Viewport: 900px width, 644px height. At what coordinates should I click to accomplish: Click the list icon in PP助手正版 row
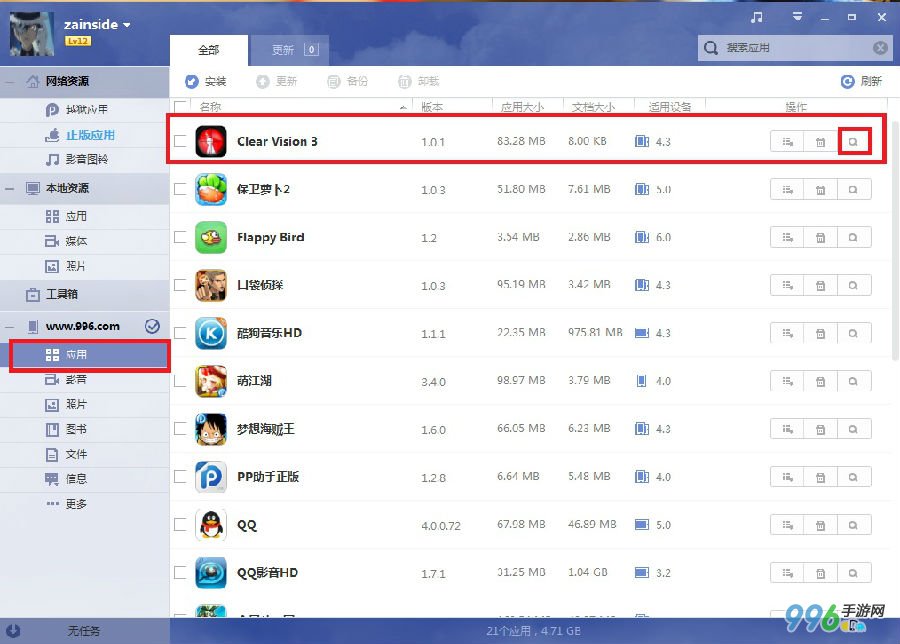(x=788, y=477)
